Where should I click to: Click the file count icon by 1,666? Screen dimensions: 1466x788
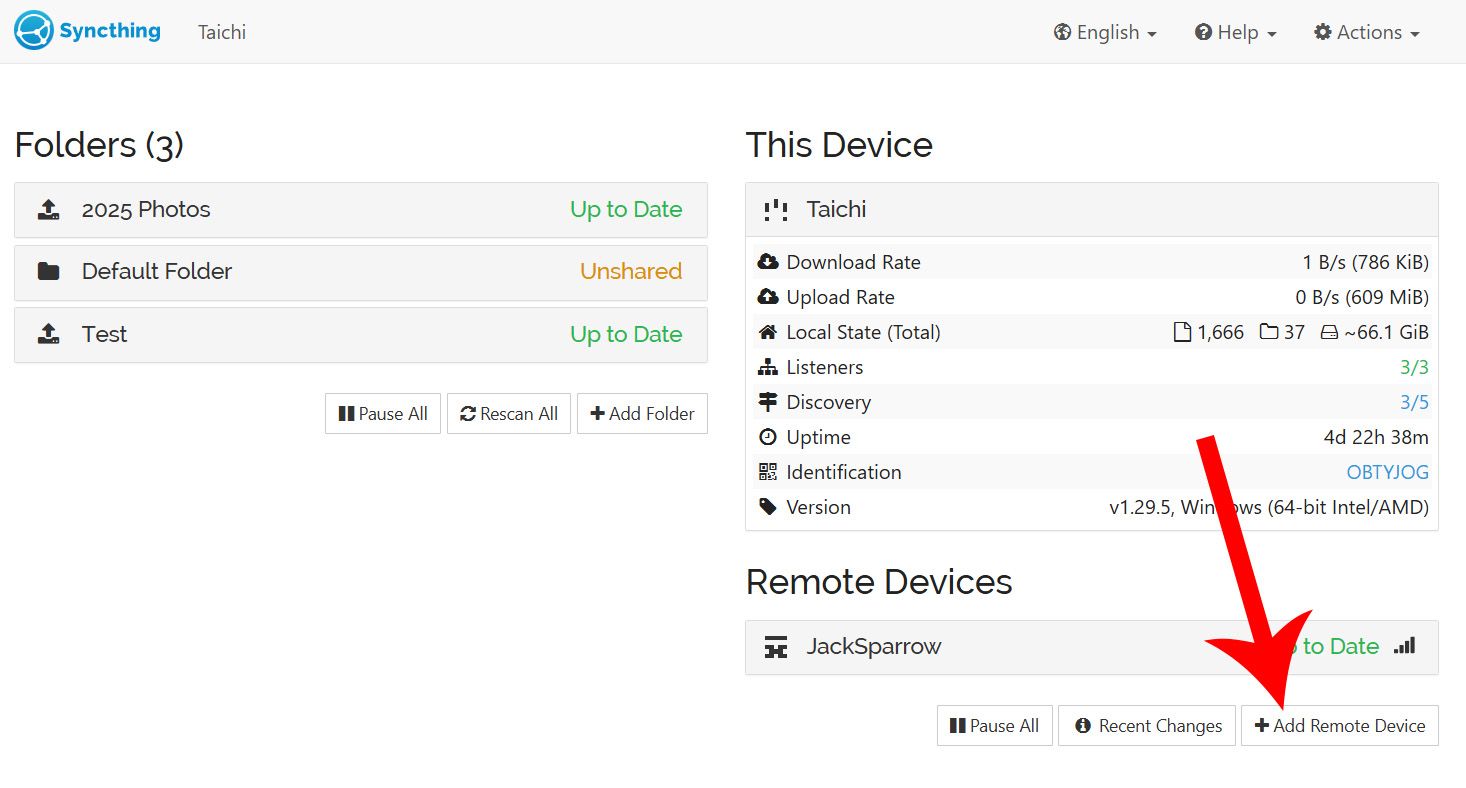click(1182, 332)
